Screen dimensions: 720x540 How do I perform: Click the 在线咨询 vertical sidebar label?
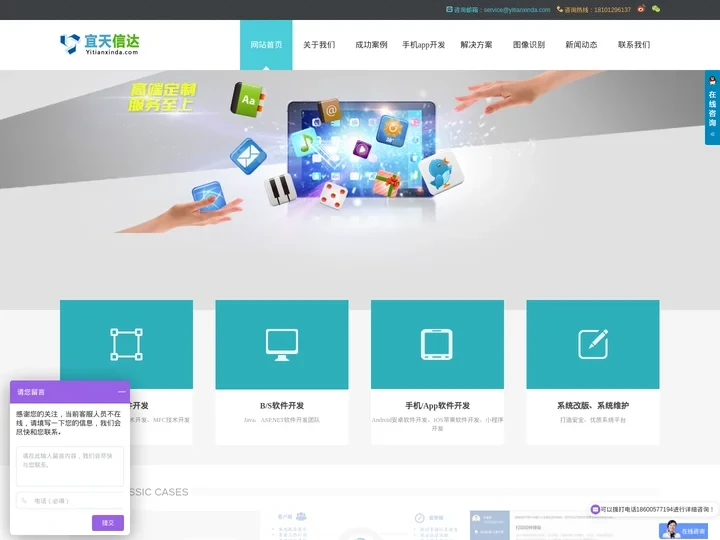coord(712,108)
